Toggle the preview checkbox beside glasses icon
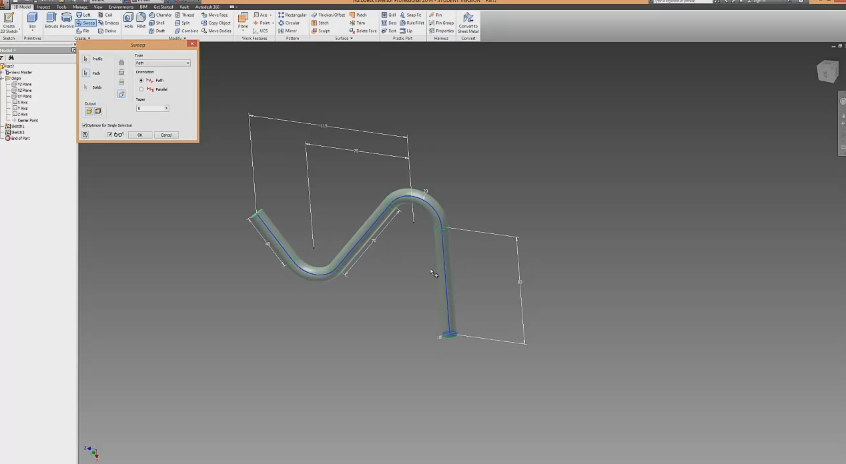 (110, 135)
